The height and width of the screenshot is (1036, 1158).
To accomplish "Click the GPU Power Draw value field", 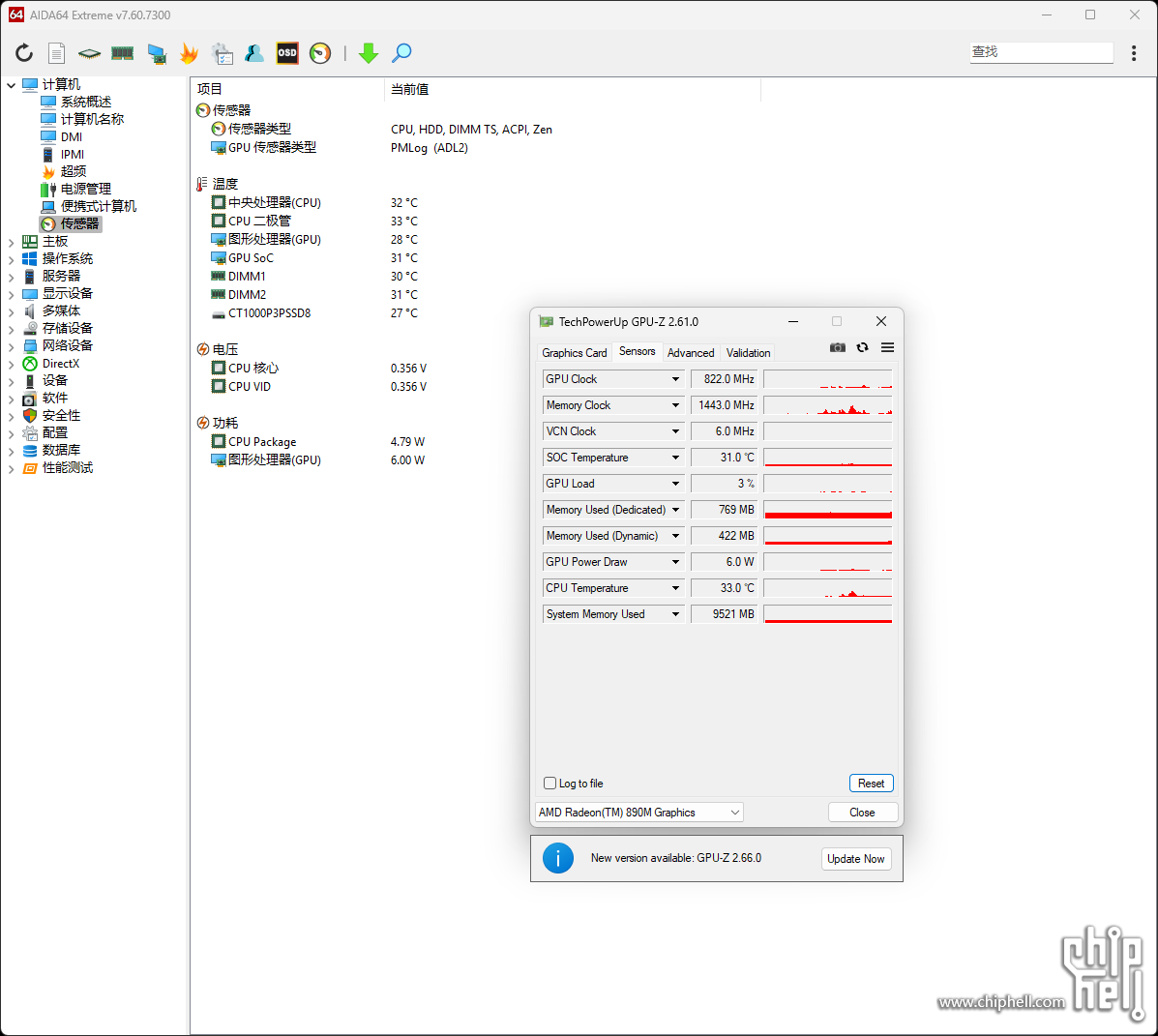I will [724, 562].
